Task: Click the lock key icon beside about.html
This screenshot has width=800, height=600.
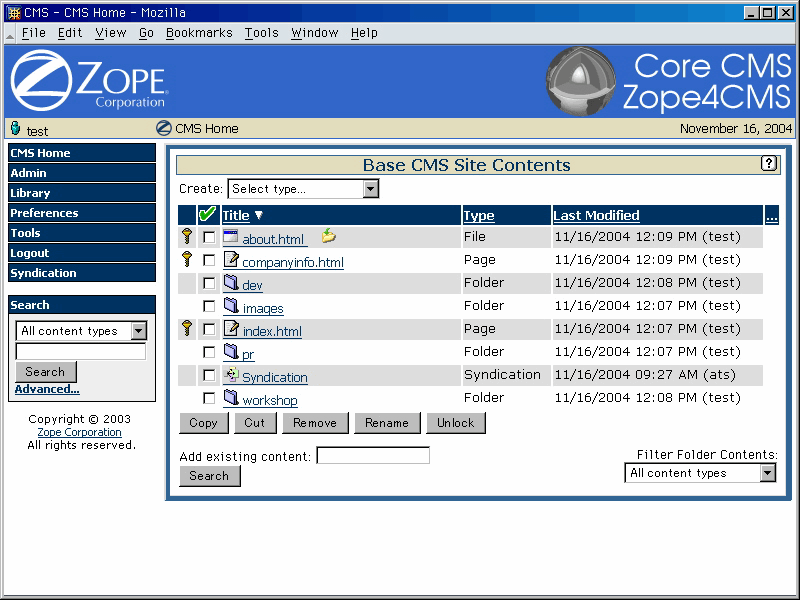Action: pos(187,236)
